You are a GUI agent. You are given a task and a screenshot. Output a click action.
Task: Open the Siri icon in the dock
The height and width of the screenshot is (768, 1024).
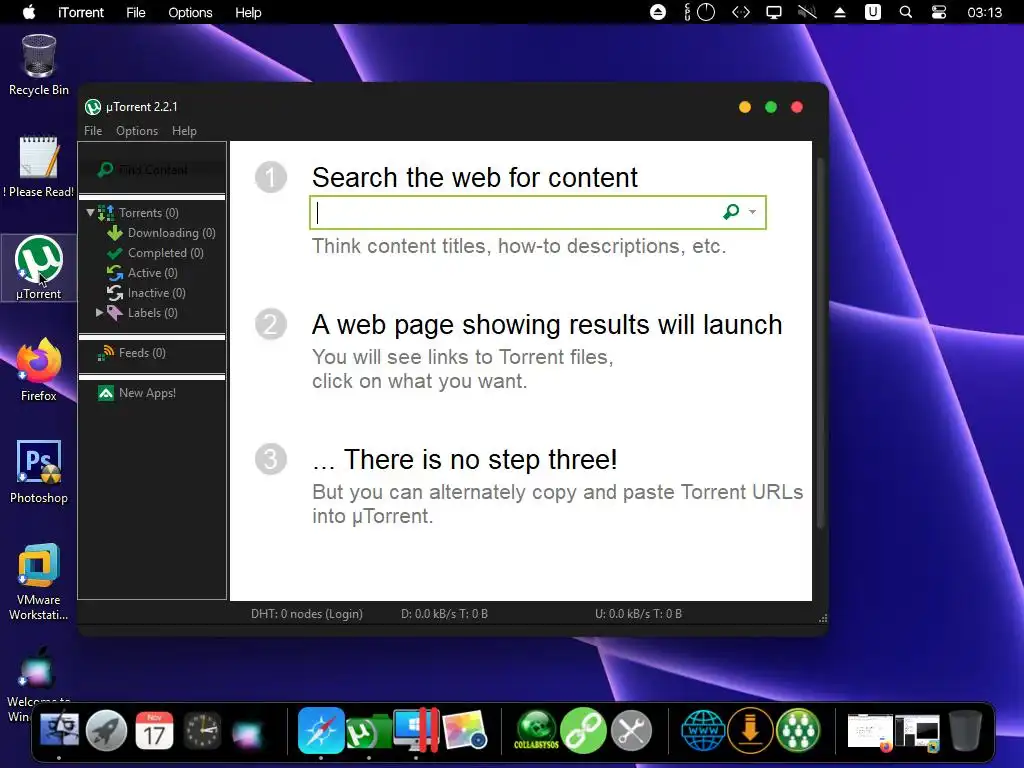pyautogui.click(x=249, y=733)
